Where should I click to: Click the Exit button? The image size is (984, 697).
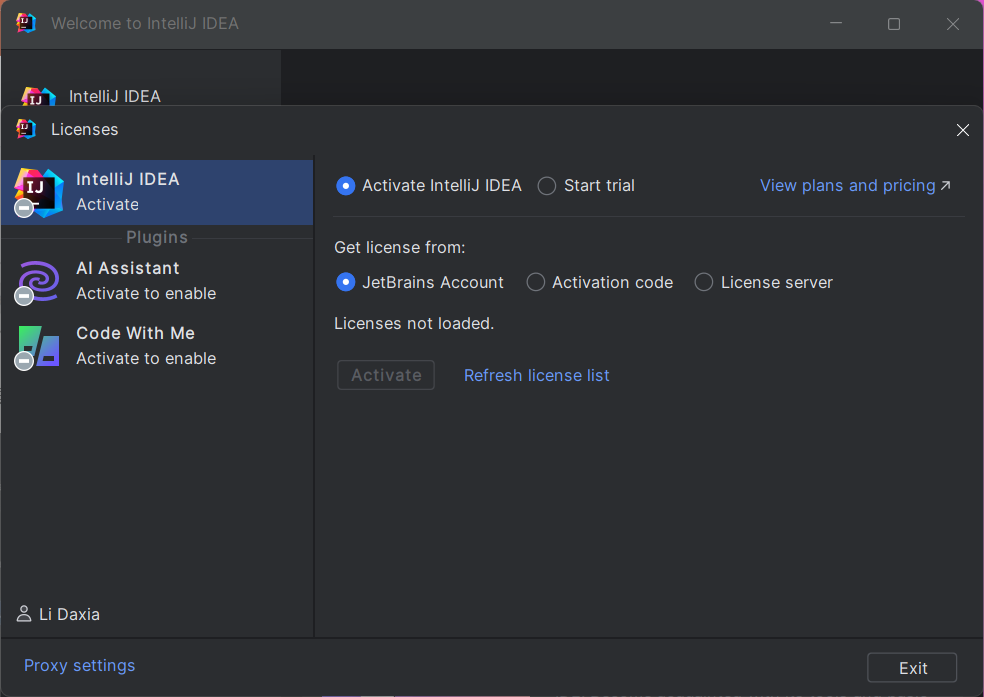(912, 668)
